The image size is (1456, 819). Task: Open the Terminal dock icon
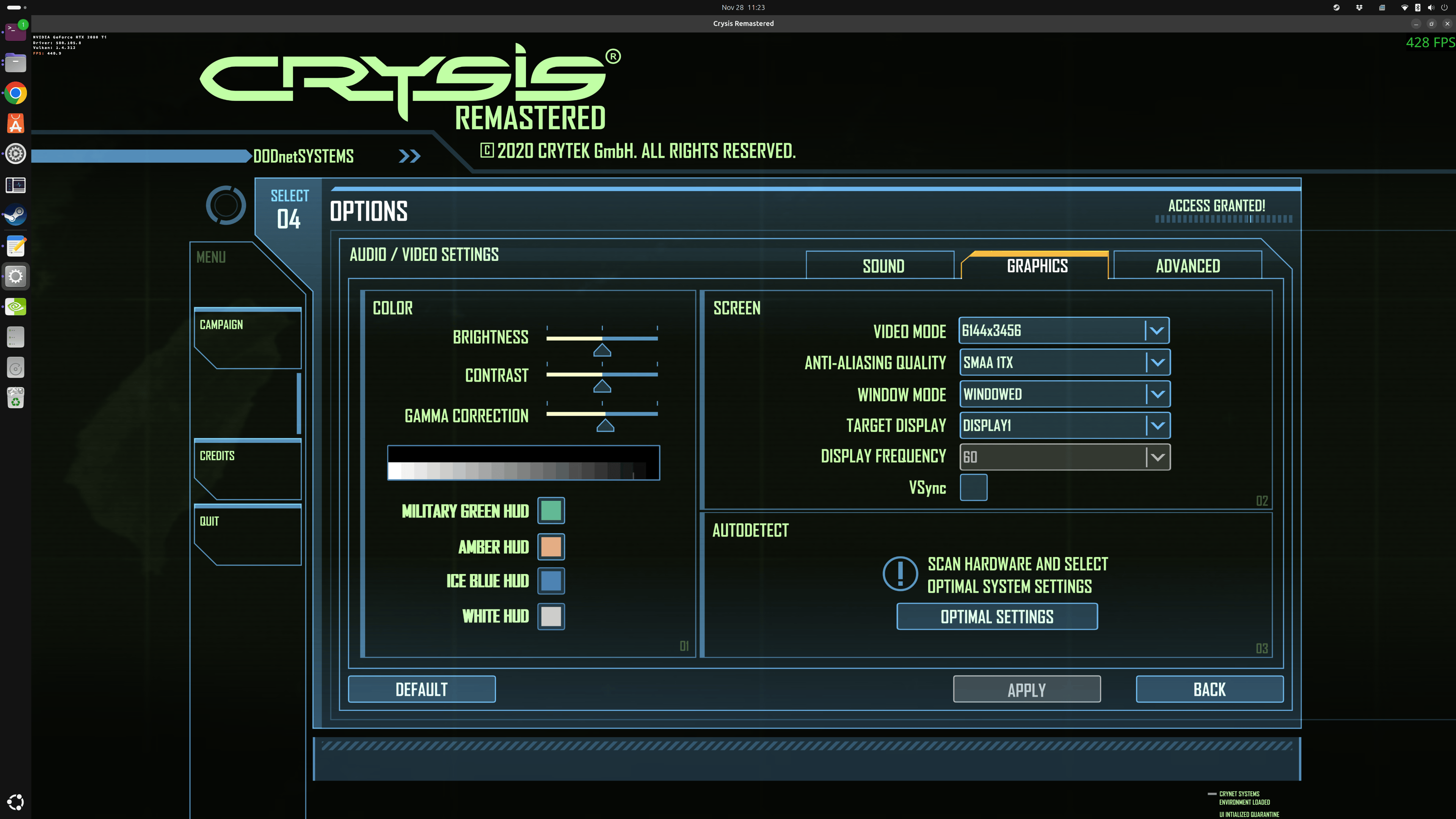click(x=15, y=31)
